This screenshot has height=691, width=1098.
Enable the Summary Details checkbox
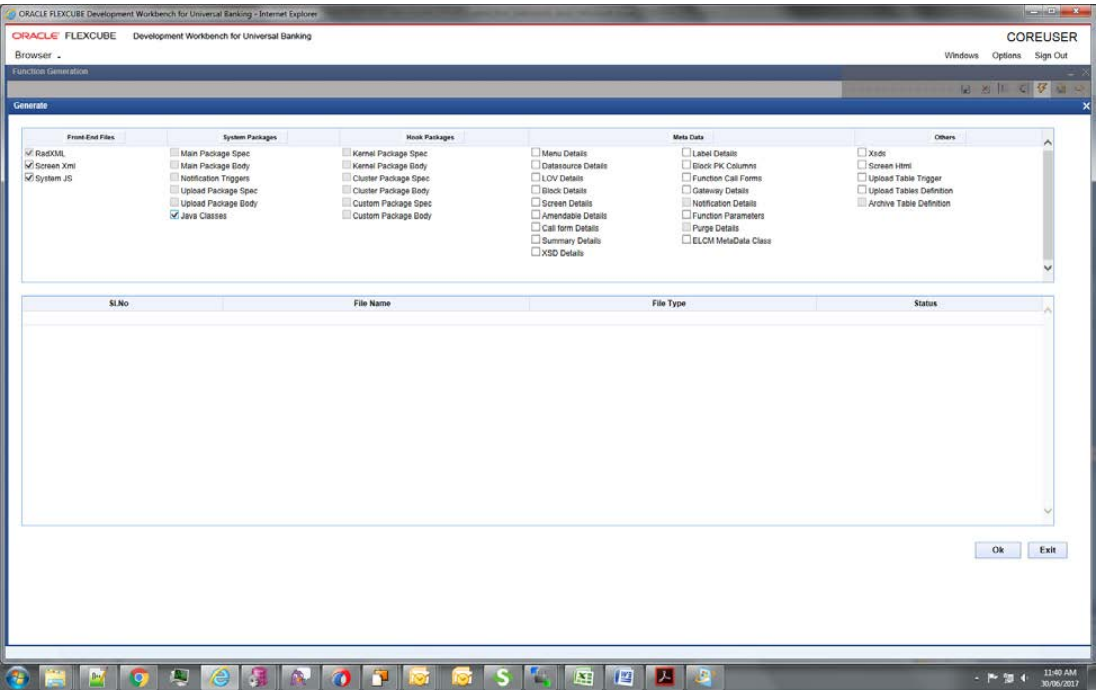[x=536, y=239]
